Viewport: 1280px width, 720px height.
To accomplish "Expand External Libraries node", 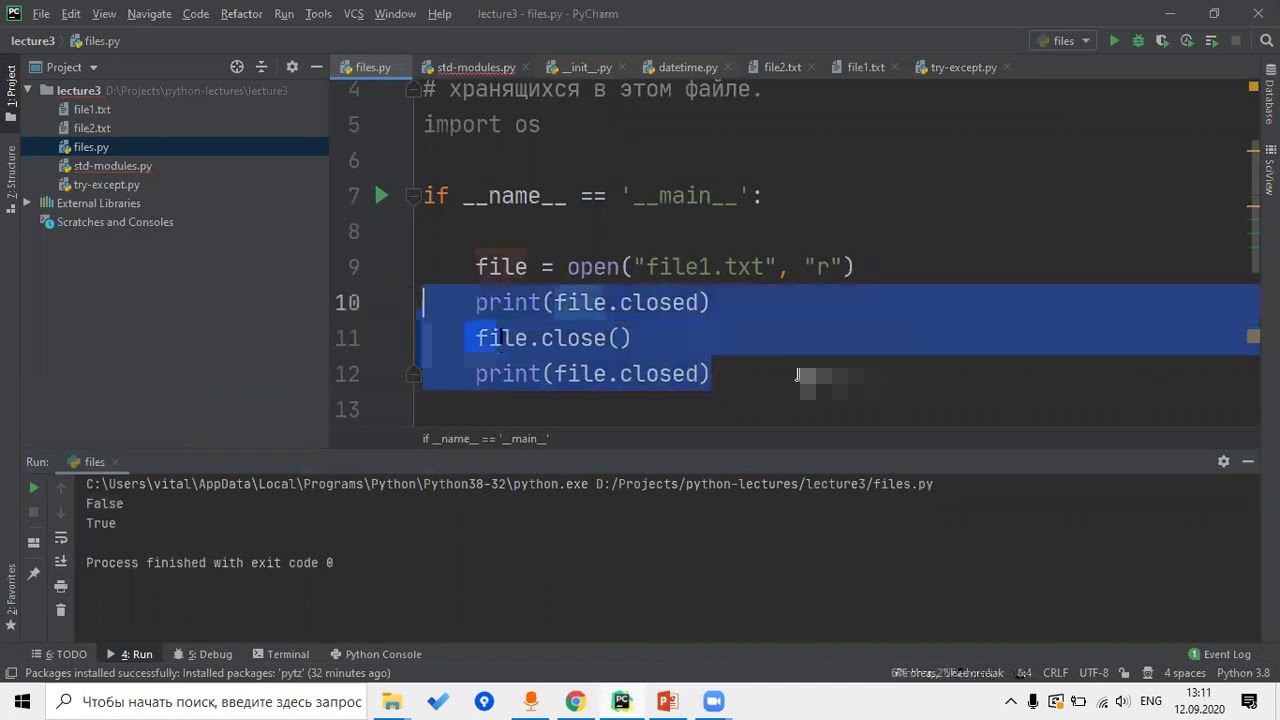I will pos(28,203).
